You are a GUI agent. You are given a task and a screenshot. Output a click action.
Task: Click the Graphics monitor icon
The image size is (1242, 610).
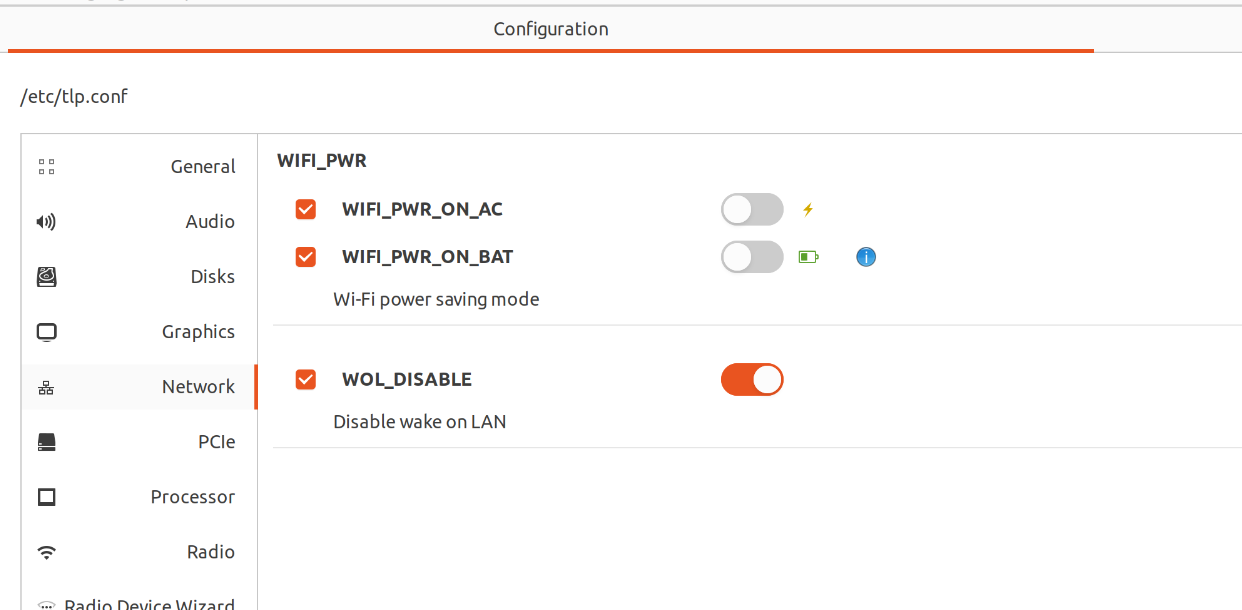point(46,332)
